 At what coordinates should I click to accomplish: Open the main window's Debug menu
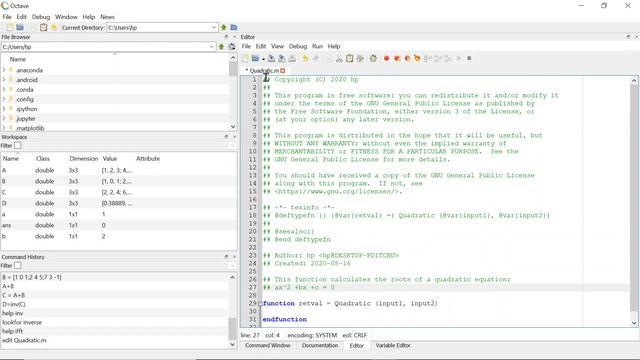pos(41,17)
